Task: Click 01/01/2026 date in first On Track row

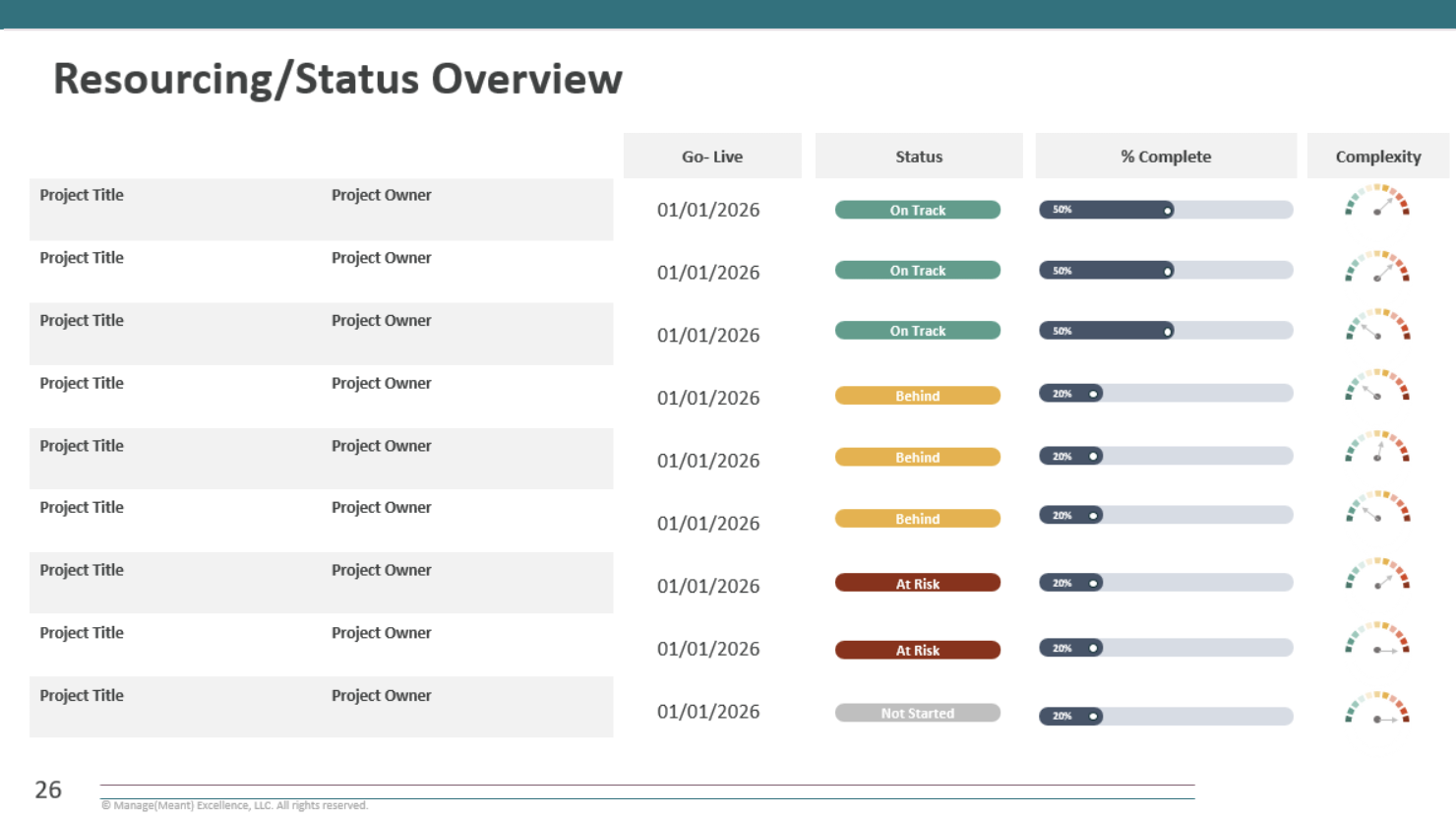Action: click(708, 210)
